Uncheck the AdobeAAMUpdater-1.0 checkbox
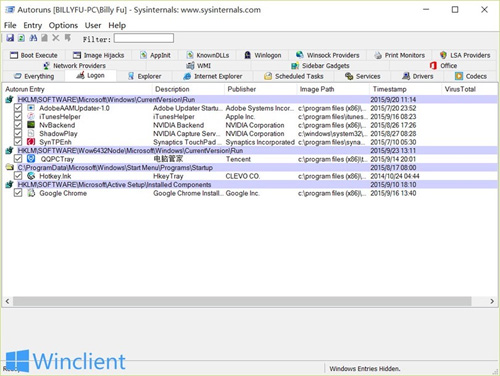Screen dimensions: 500x376 (18, 108)
